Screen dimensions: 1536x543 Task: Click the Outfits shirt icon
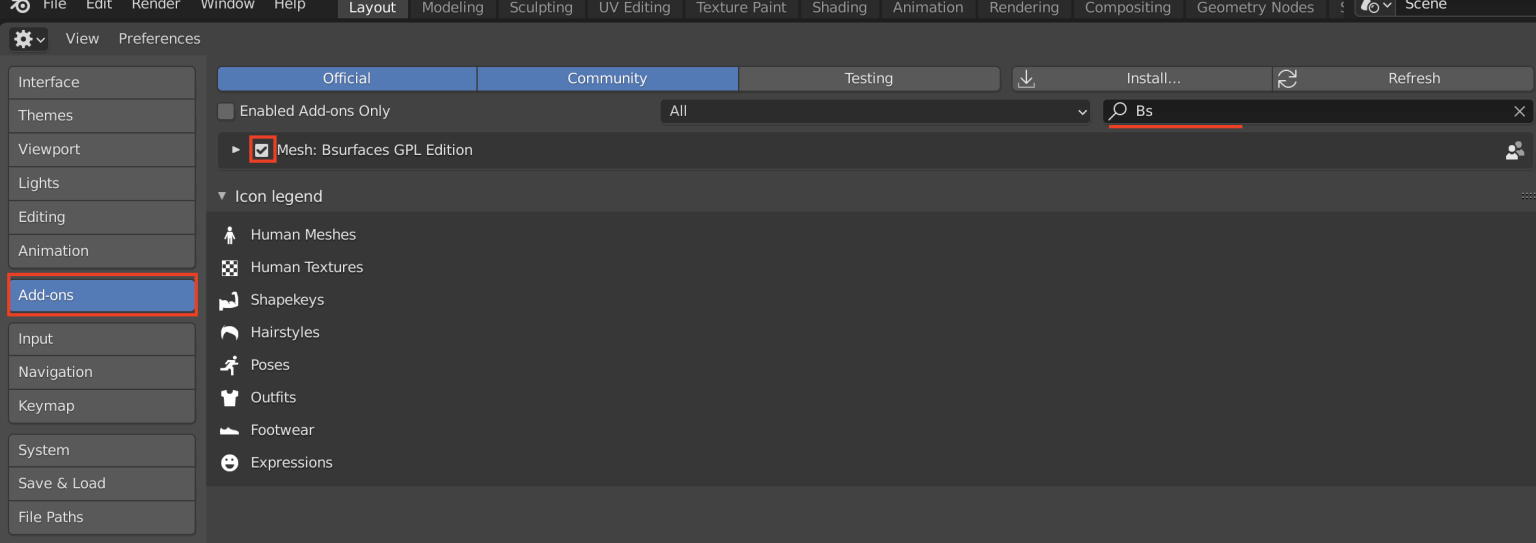(x=230, y=398)
